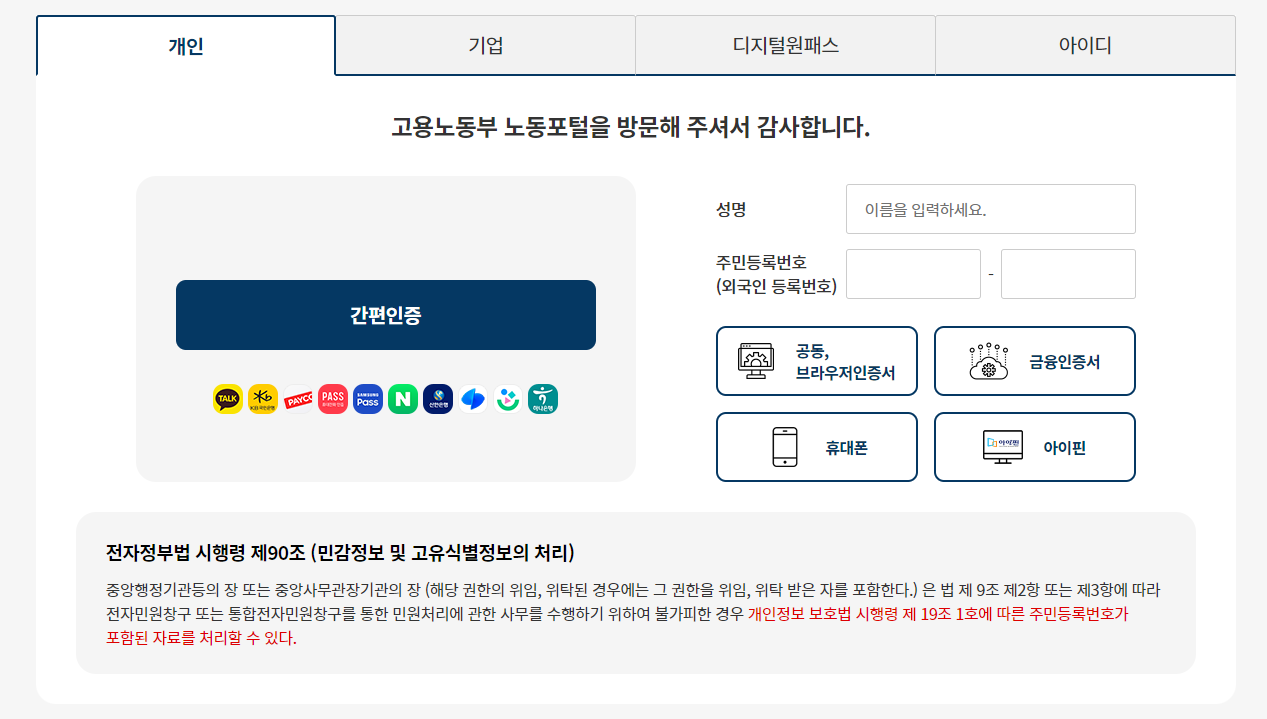This screenshot has height=719, width=1267.
Task: Click the first 주민등록번호 input box
Action: [912, 273]
